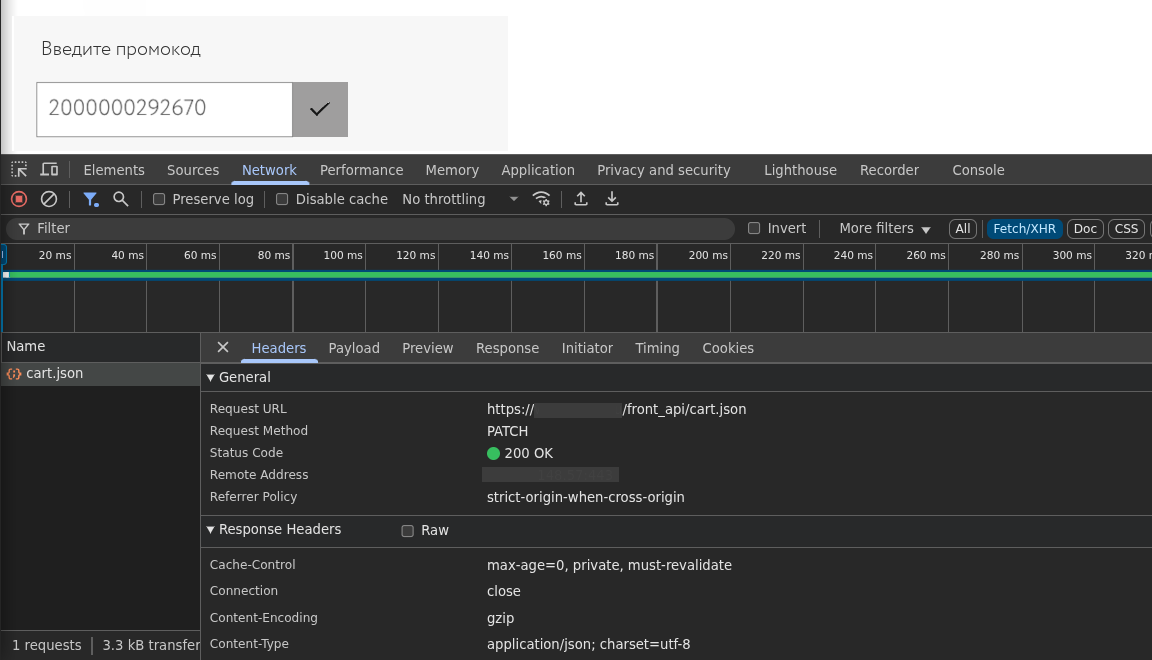Close the request details pane

coord(223,348)
